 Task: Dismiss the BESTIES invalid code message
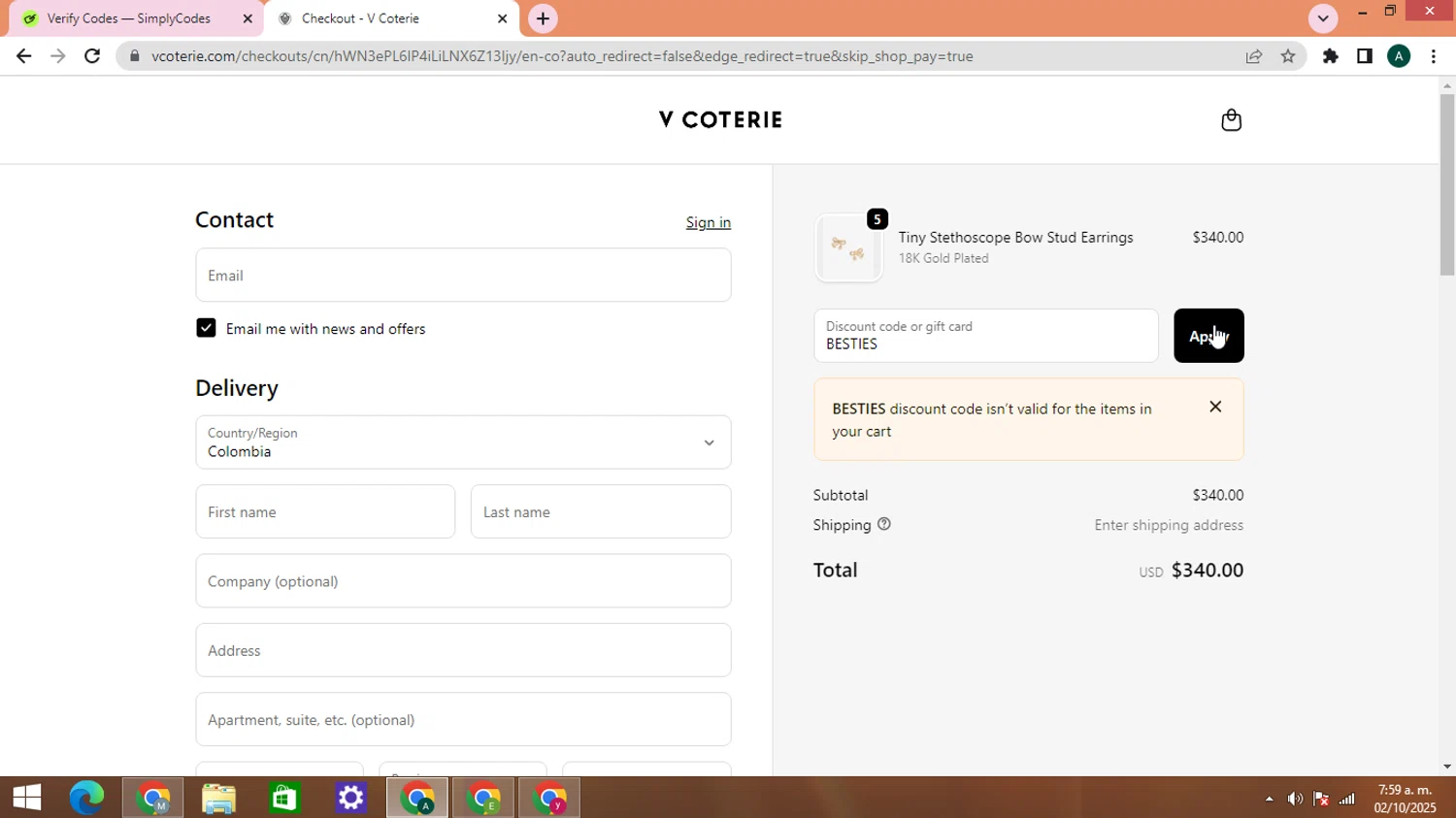(1215, 407)
